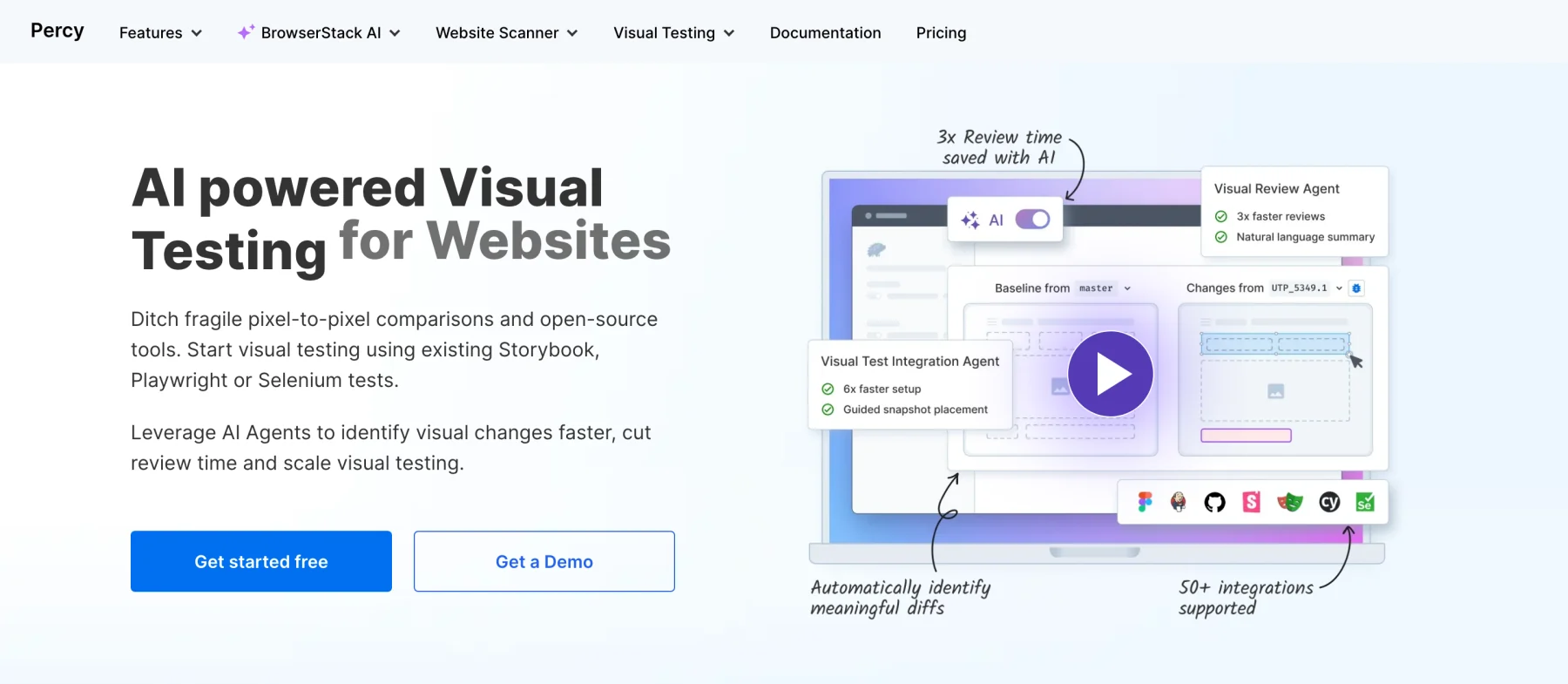Click the blue settings icon near UTP_5349.1
1568x684 pixels.
pos(1356,288)
